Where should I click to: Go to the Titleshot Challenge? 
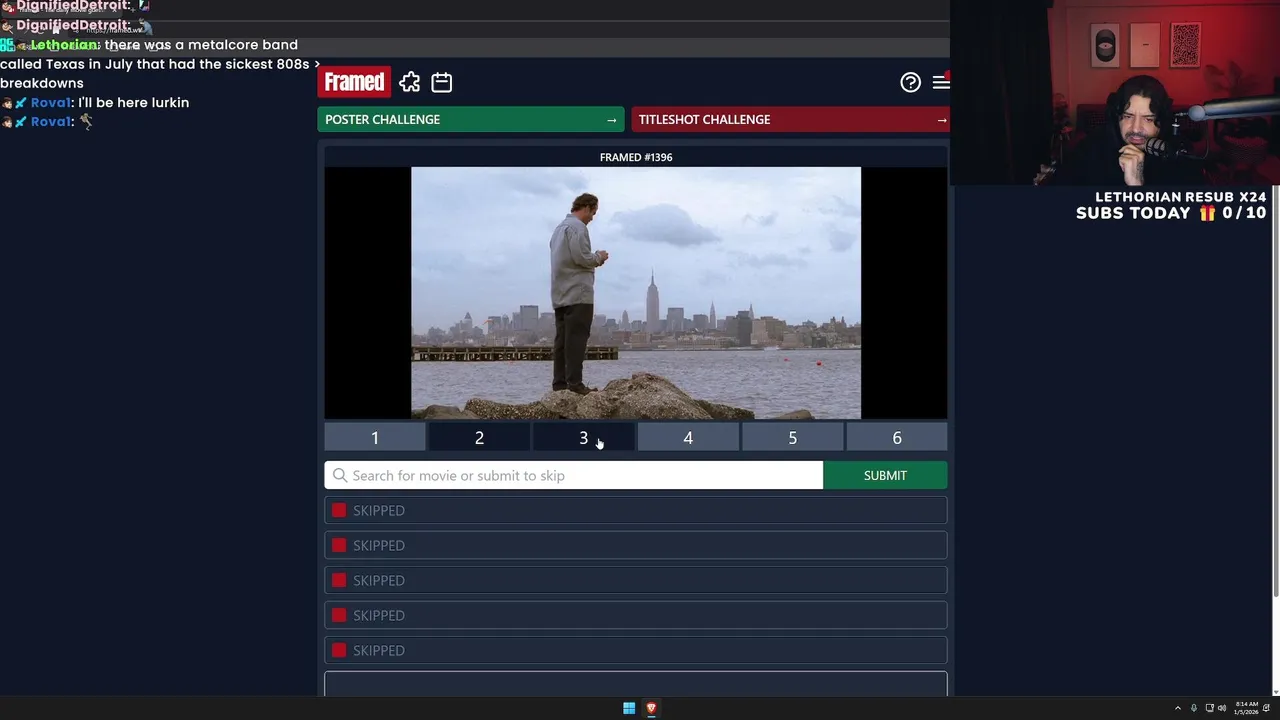coord(790,119)
